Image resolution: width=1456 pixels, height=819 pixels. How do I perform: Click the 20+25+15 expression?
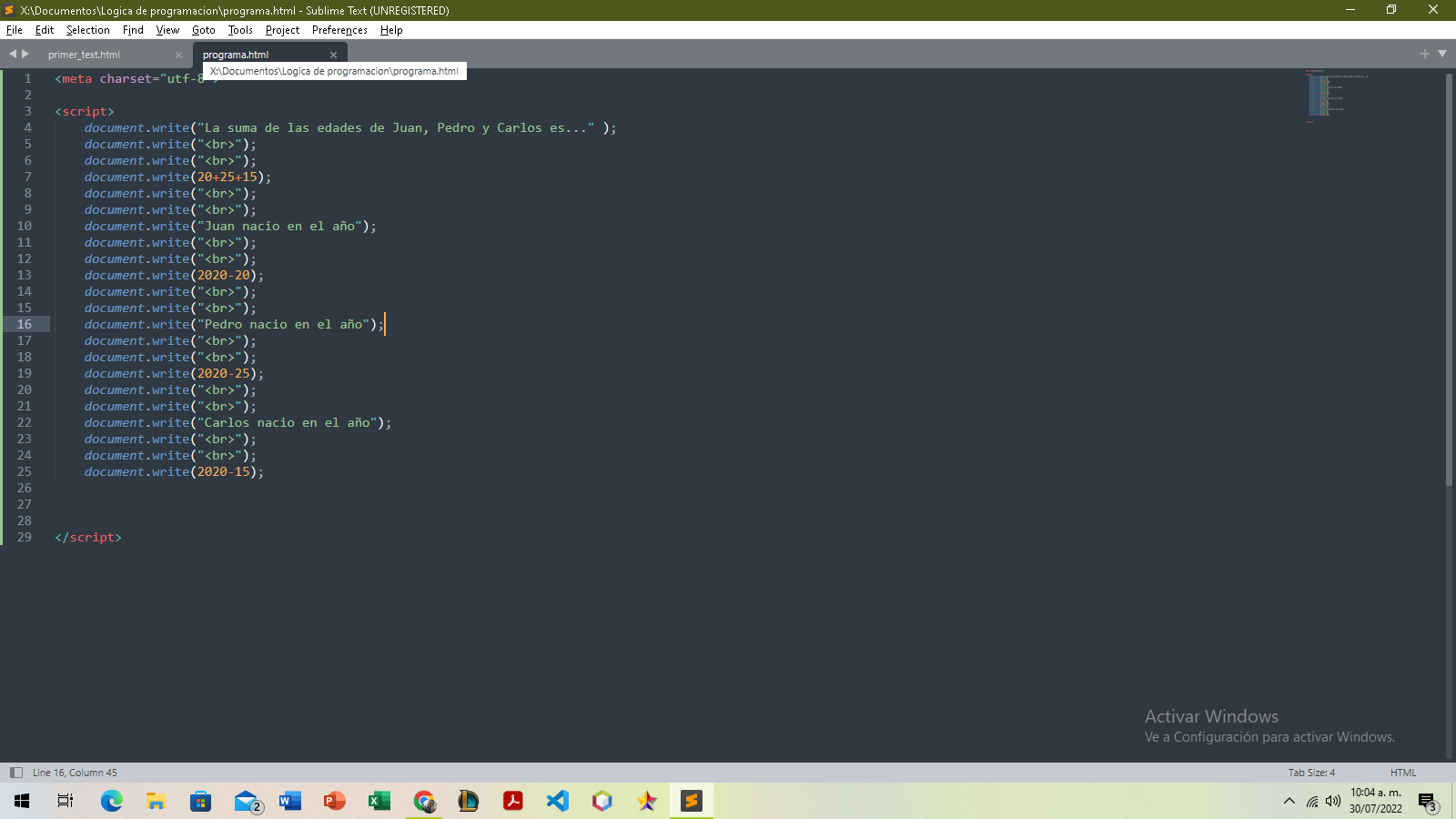[227, 177]
